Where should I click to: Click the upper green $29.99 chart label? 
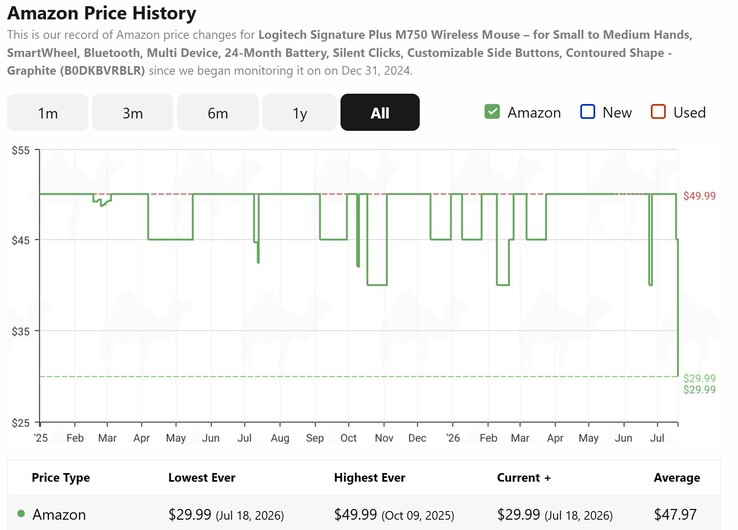point(699,378)
